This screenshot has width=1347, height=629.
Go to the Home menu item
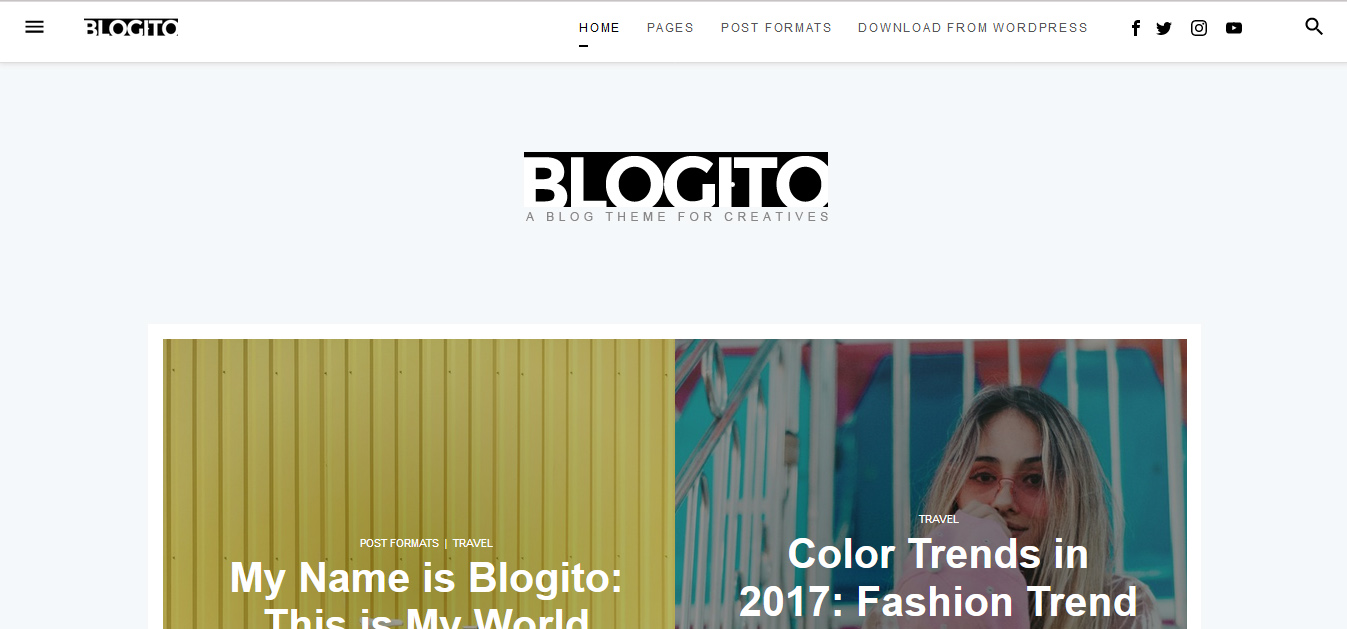[599, 28]
